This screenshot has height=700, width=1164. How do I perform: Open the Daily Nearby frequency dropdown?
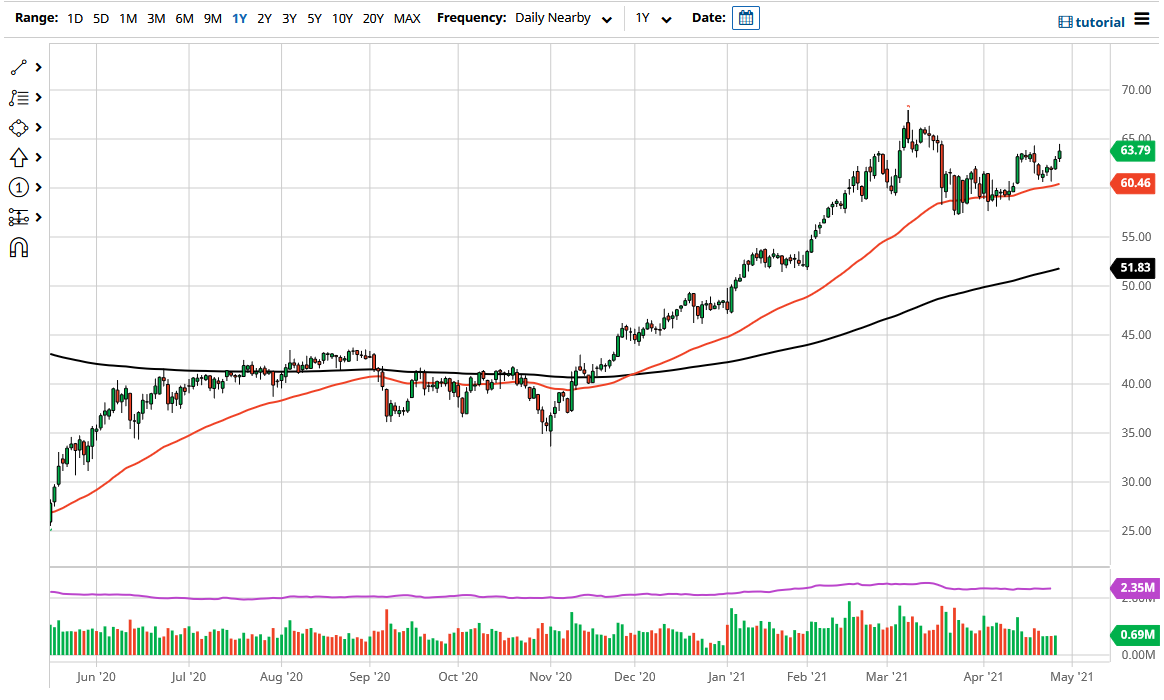click(x=563, y=18)
